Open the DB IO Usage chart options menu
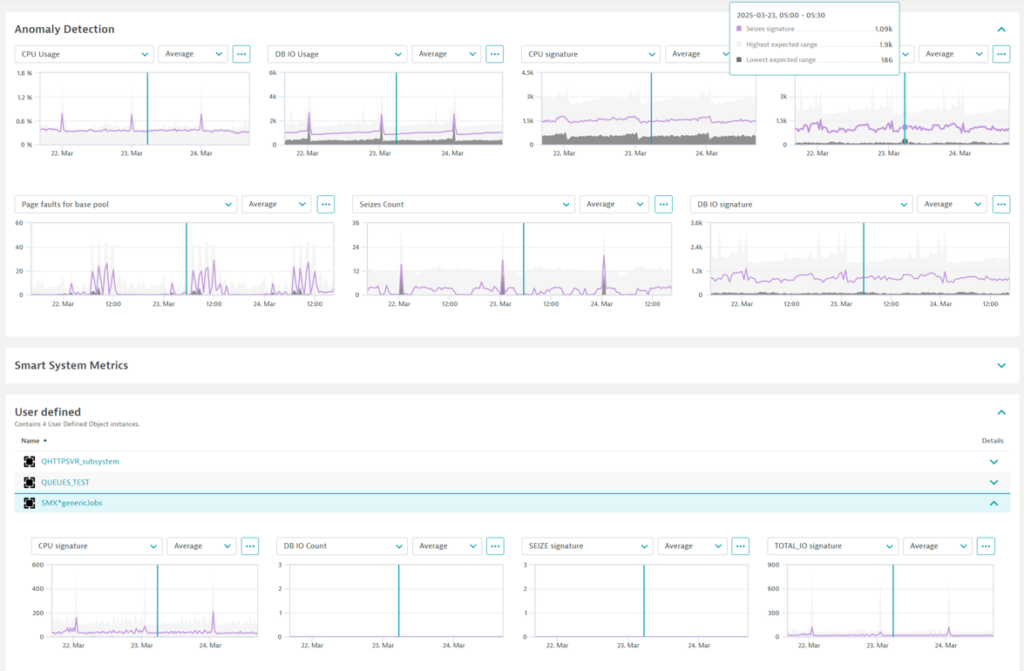 pyautogui.click(x=494, y=54)
